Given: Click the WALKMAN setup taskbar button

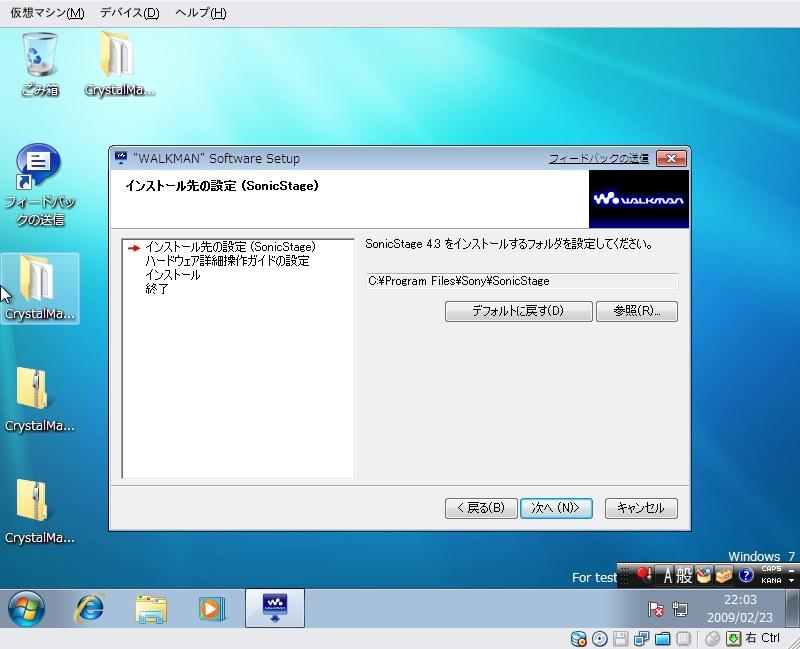Looking at the screenshot, I should coord(275,608).
